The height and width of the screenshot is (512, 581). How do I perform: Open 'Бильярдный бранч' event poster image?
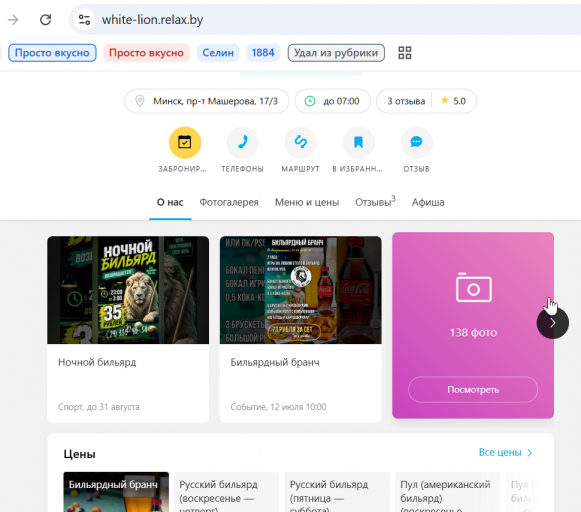[301, 290]
